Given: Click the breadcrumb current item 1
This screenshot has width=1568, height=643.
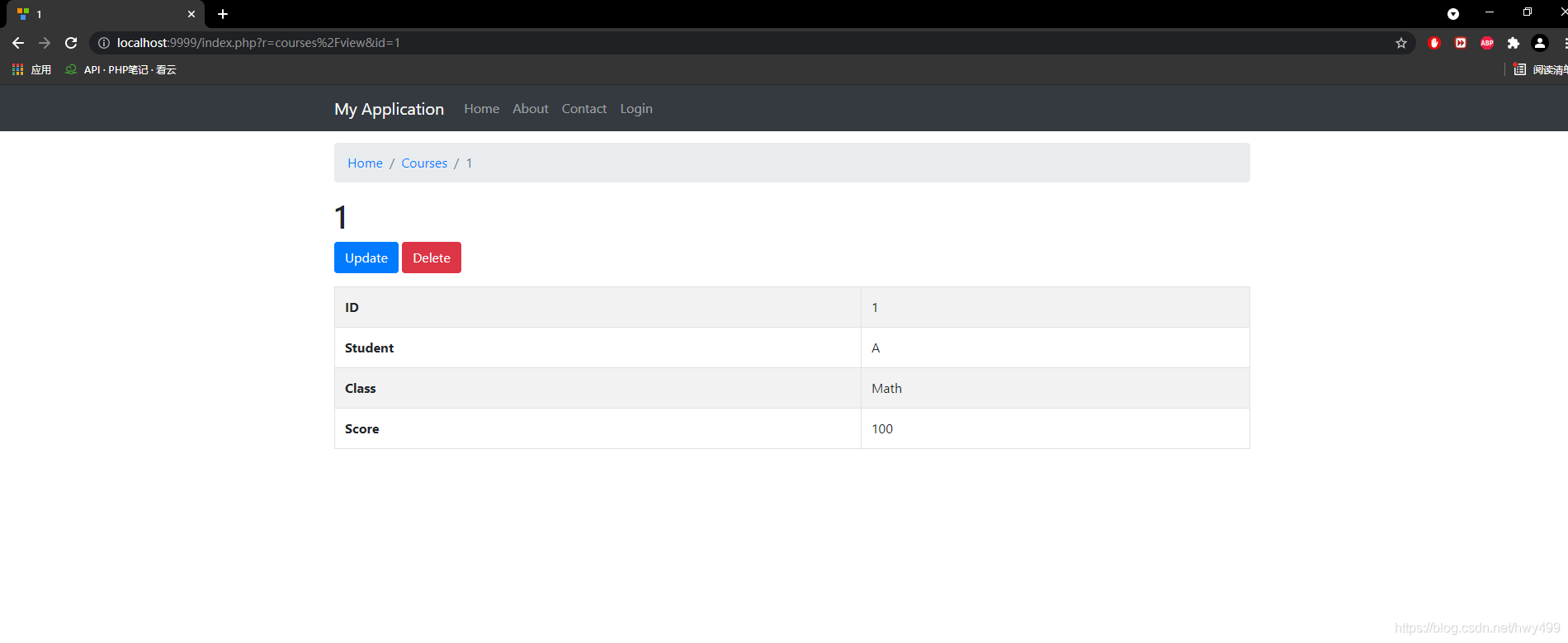Looking at the screenshot, I should [469, 163].
